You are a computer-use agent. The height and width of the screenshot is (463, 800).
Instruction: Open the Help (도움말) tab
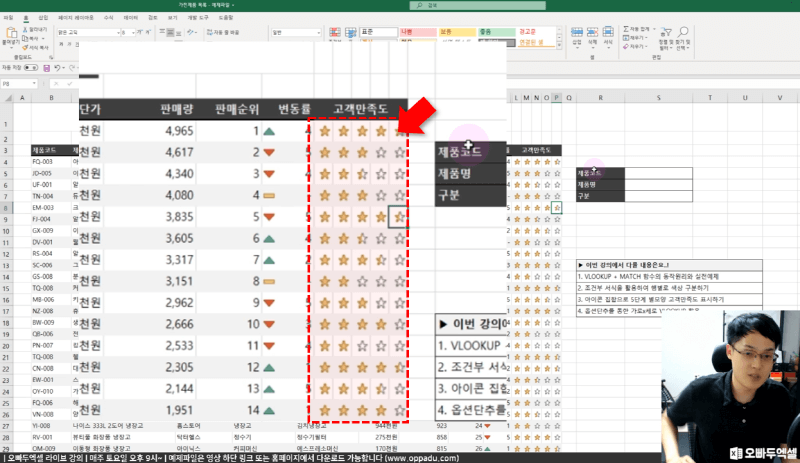(226, 17)
